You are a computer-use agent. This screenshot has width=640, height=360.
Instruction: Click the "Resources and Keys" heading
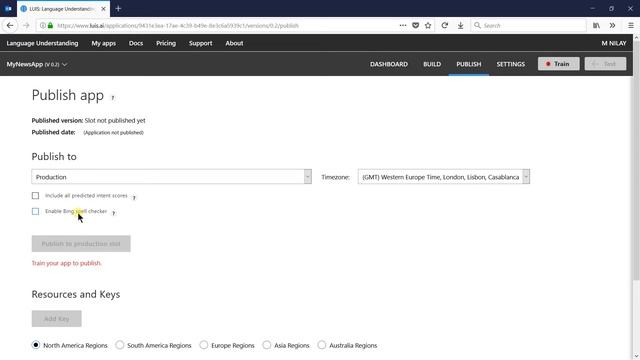pos(76,294)
